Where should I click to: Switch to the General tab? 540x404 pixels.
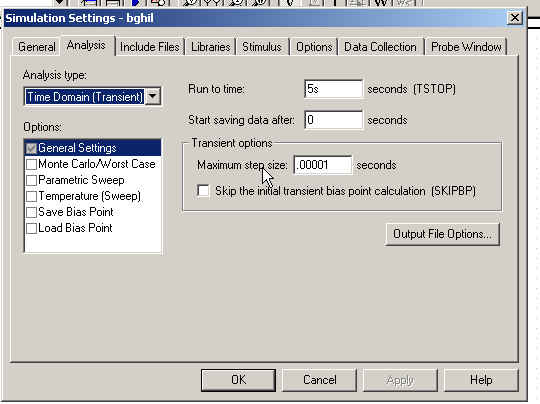coord(37,47)
